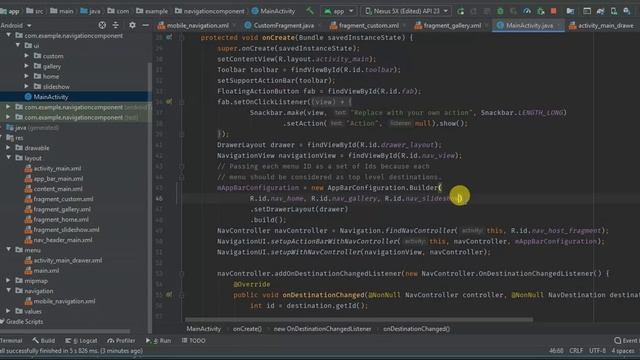Image resolution: width=640 pixels, height=360 pixels.
Task: Click the gutter icon beside onDestinationChanged line
Action: click(x=169, y=295)
